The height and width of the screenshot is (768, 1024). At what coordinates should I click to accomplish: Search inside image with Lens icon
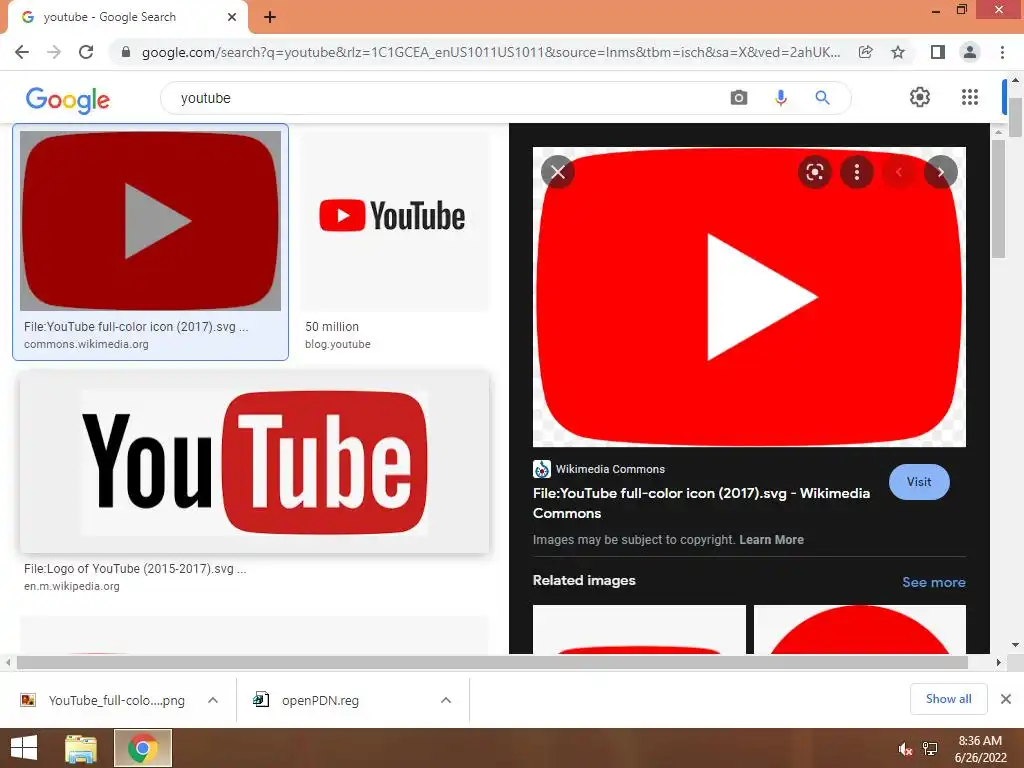coord(814,172)
